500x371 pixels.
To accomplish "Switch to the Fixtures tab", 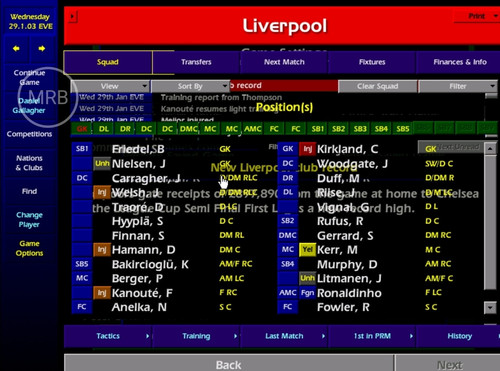I will click(x=372, y=62).
